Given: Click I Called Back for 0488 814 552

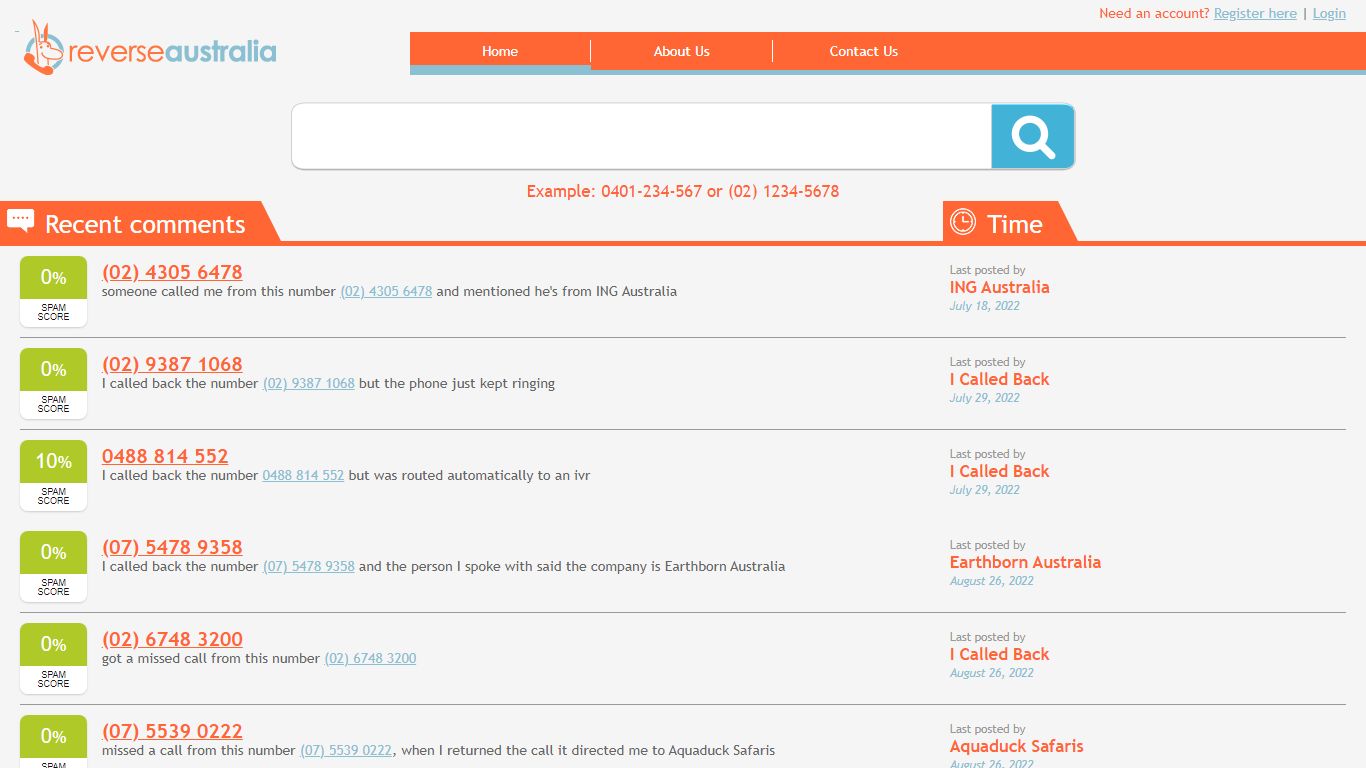Looking at the screenshot, I should 999,471.
